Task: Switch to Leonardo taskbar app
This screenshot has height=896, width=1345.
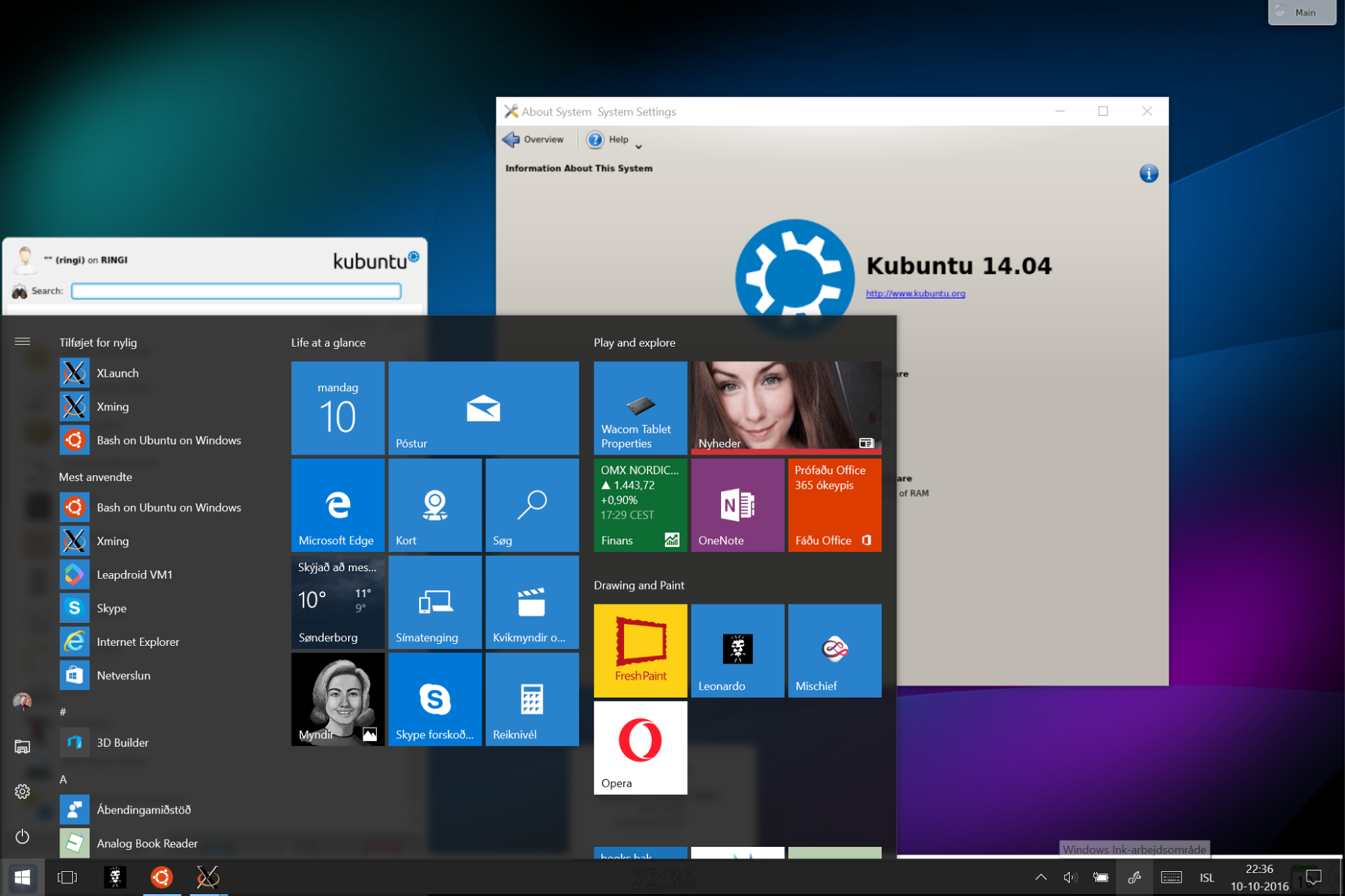Action: 115,877
